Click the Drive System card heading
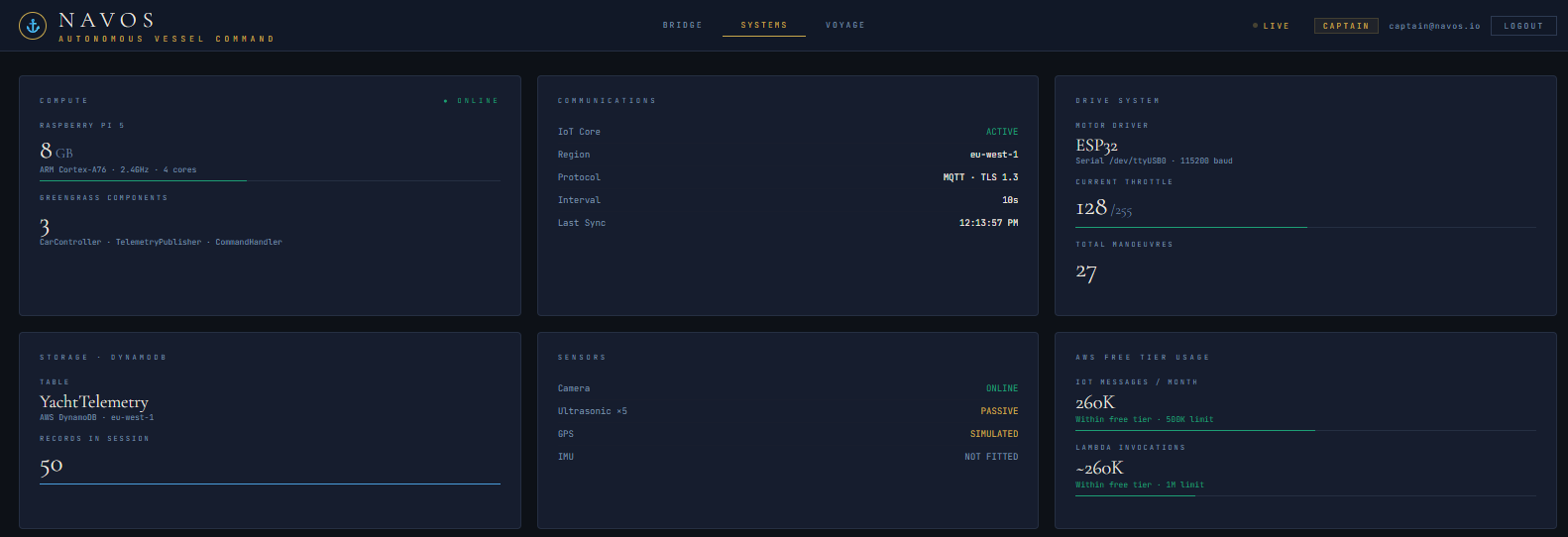The image size is (1568, 537). 1117,101
